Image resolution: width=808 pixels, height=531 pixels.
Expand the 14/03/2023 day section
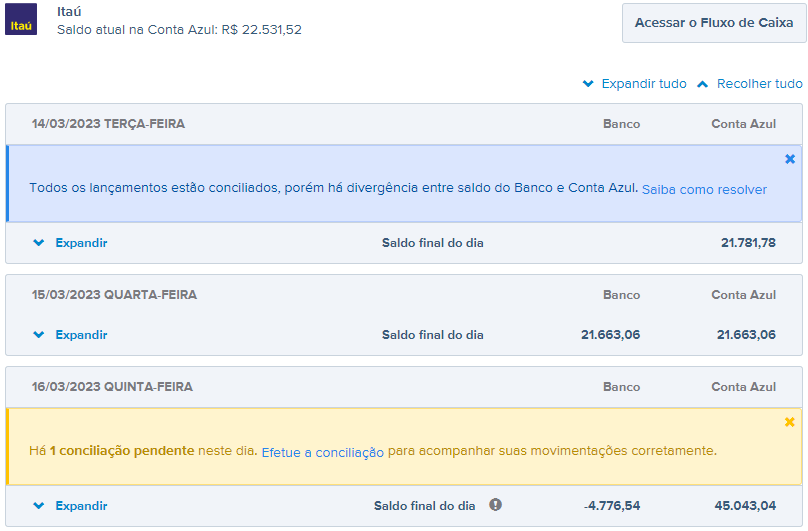tap(81, 243)
